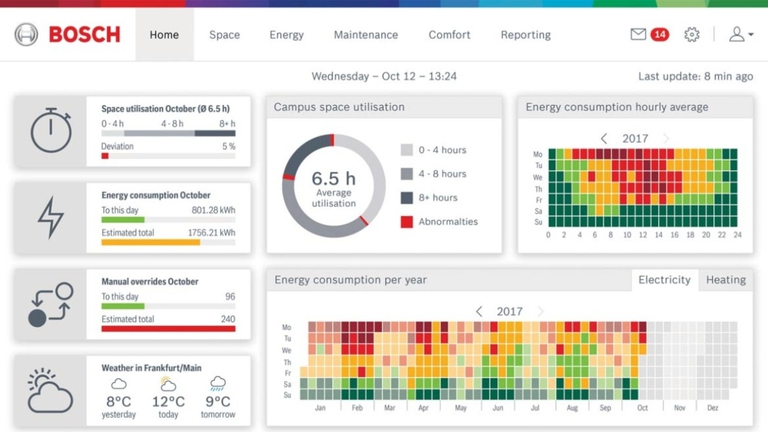Viewport: 768px width, 432px height.
Task: Click the 6.5 h utilisation donut chart
Action: click(x=333, y=186)
